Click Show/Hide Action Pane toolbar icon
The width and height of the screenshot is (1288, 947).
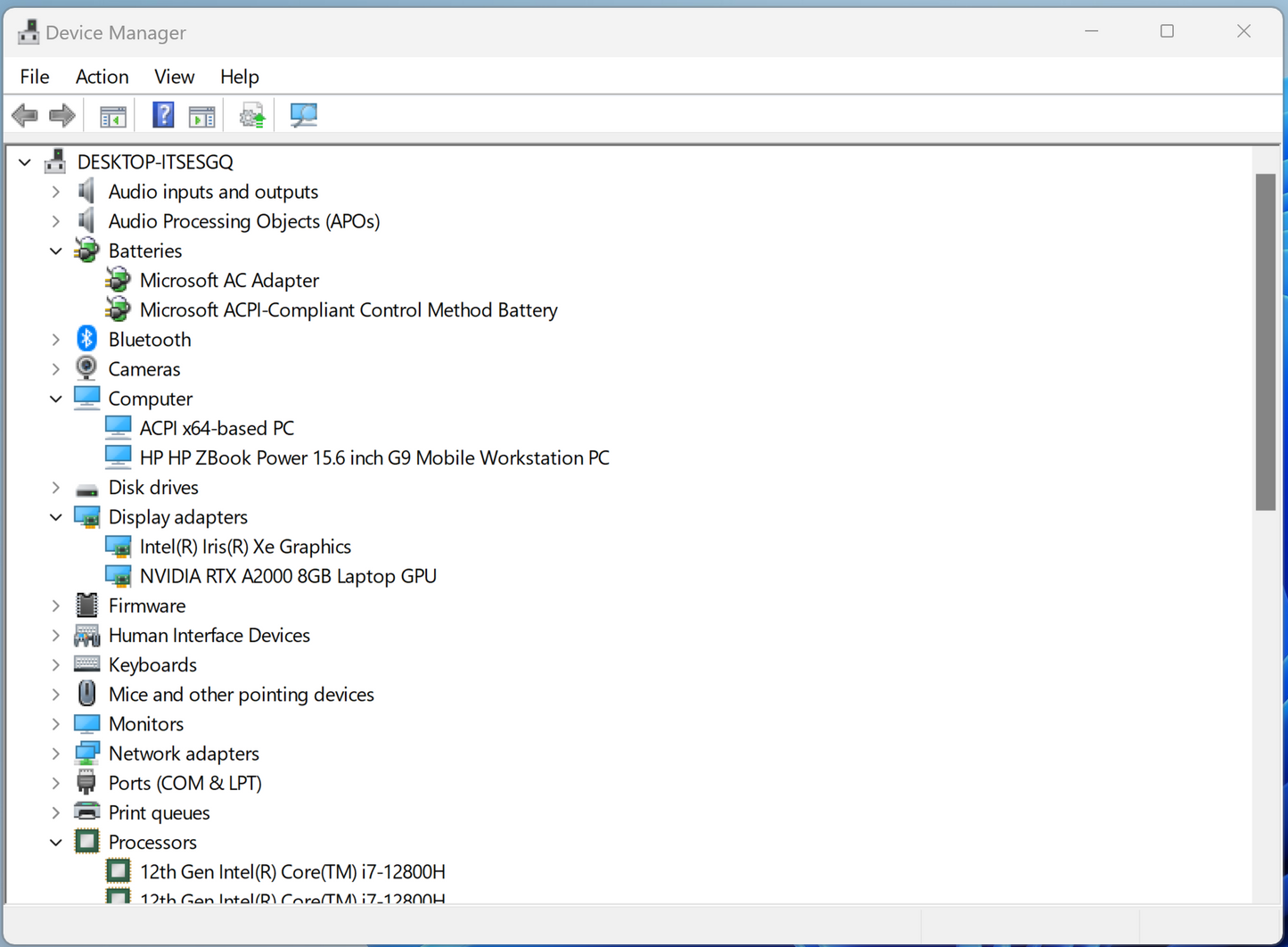click(x=202, y=116)
